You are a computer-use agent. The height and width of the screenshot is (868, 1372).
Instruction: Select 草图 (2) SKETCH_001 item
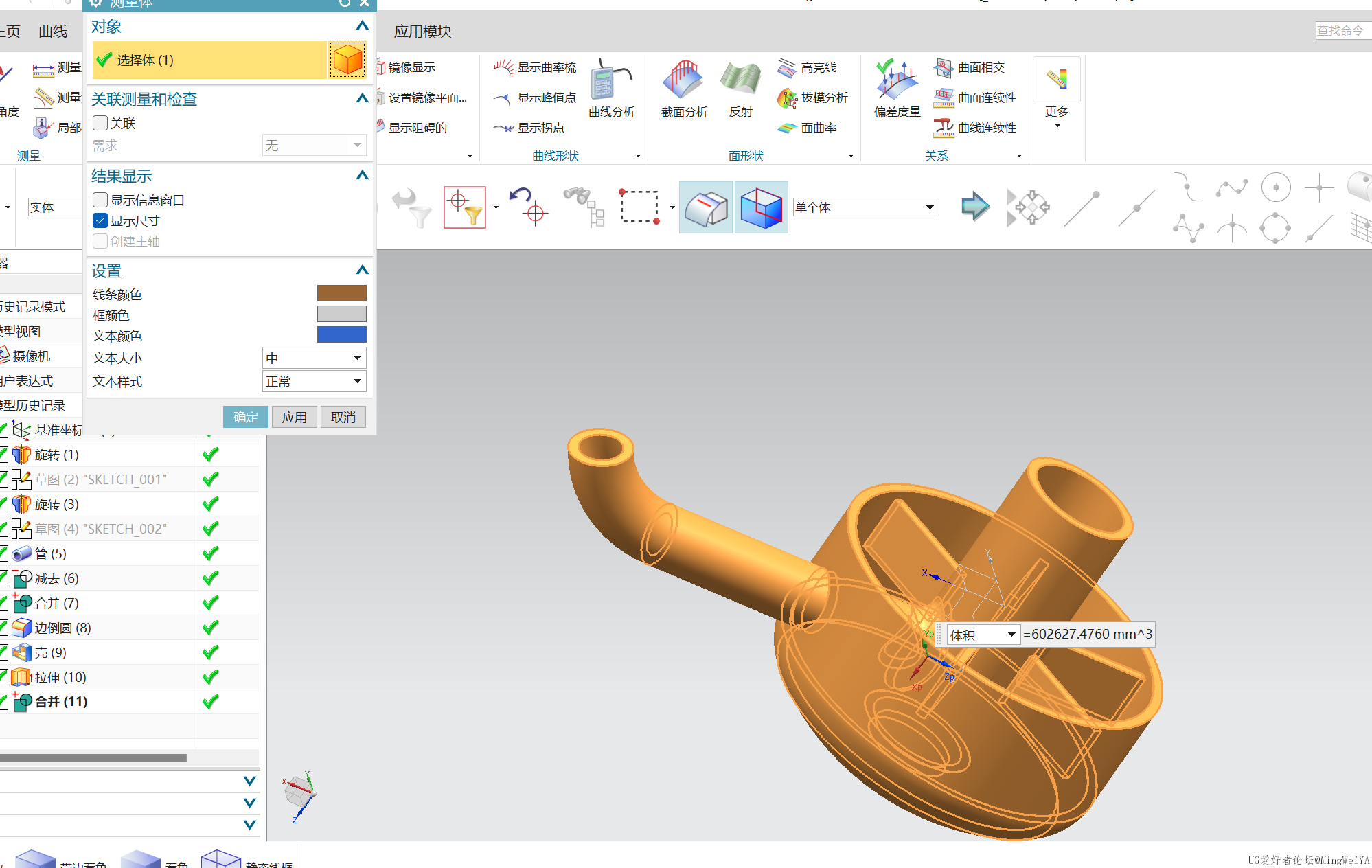click(x=100, y=479)
